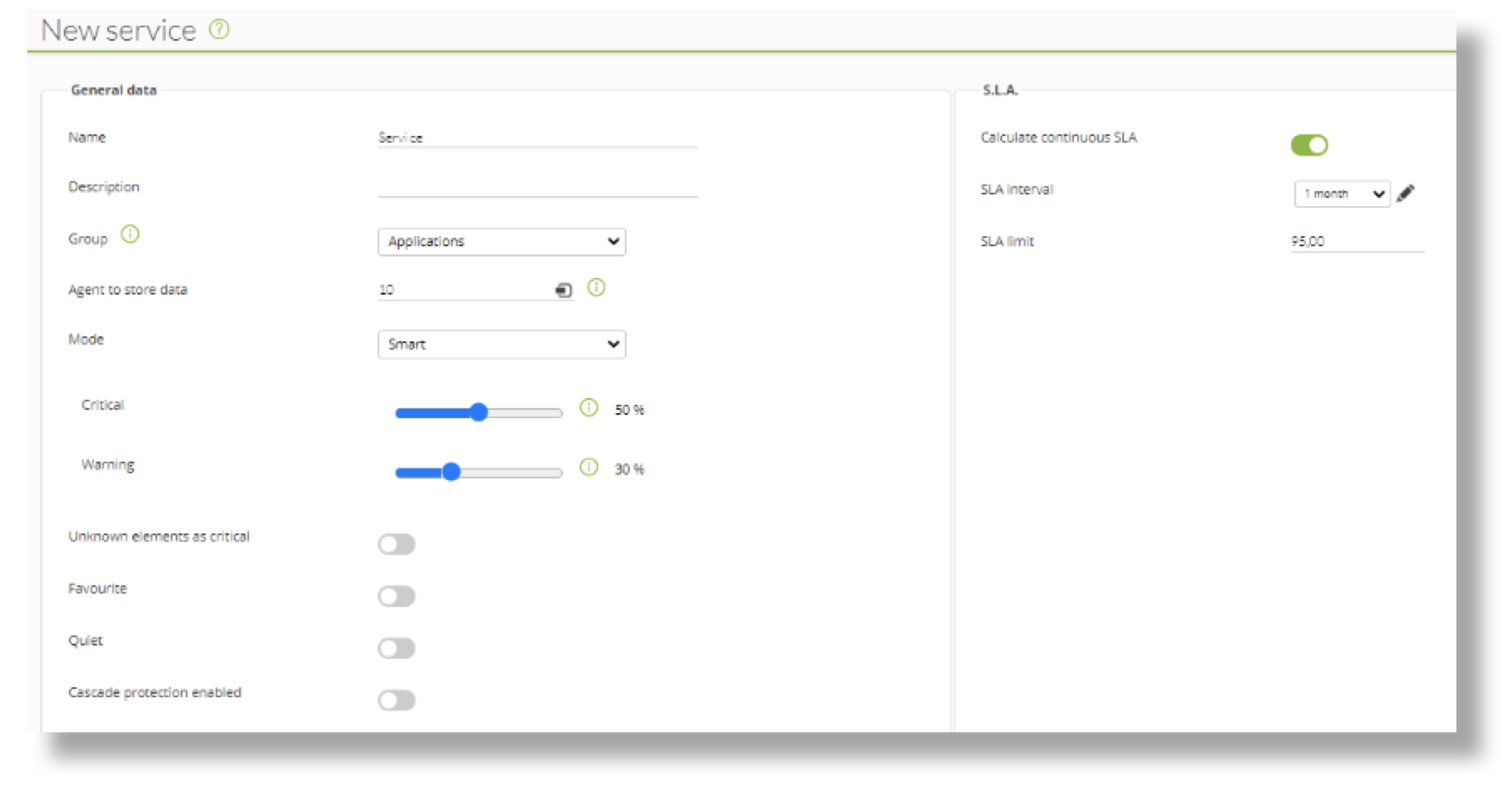Click the Critical threshold info icon

[589, 408]
